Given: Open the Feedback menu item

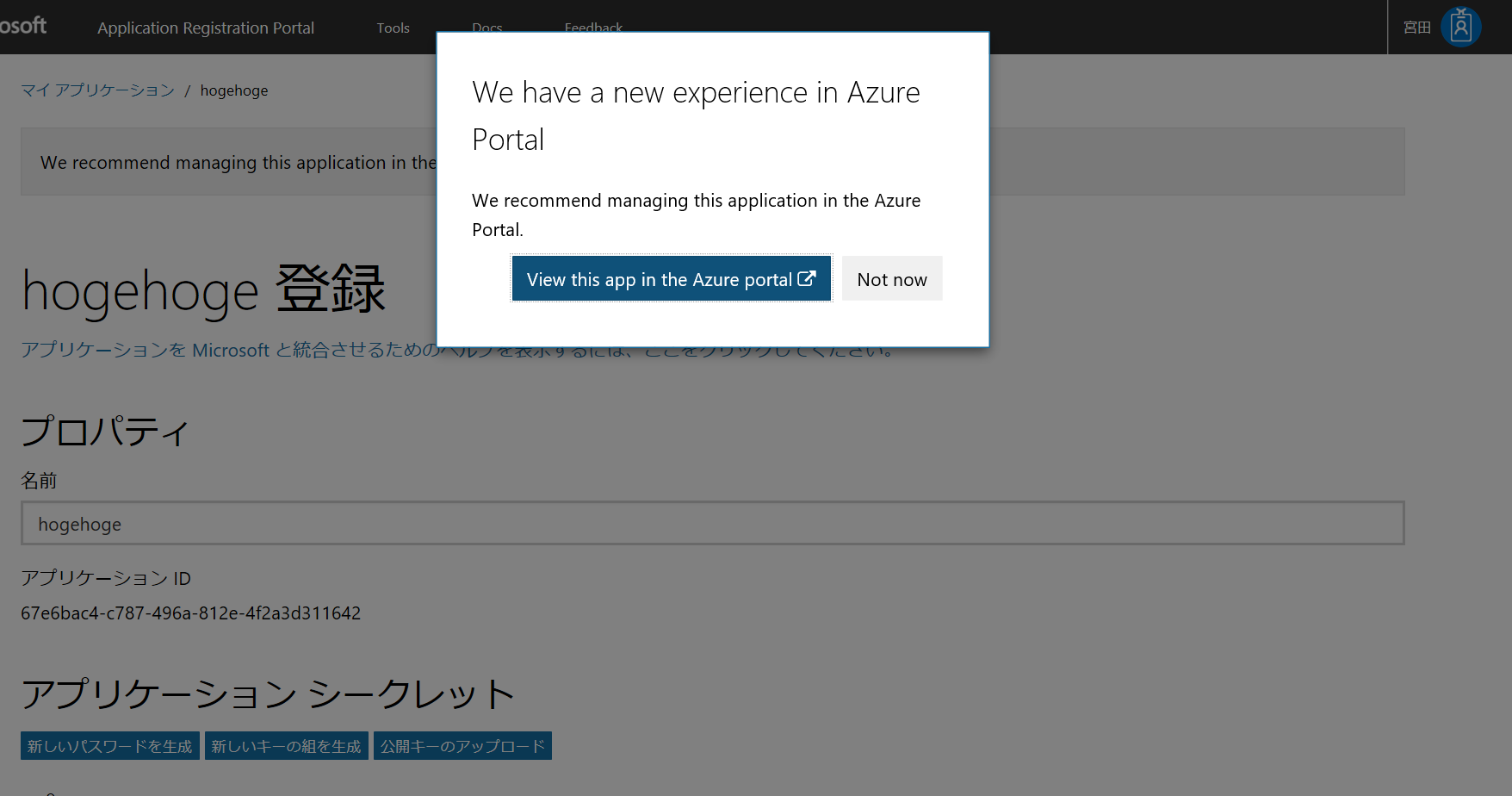Looking at the screenshot, I should (593, 28).
